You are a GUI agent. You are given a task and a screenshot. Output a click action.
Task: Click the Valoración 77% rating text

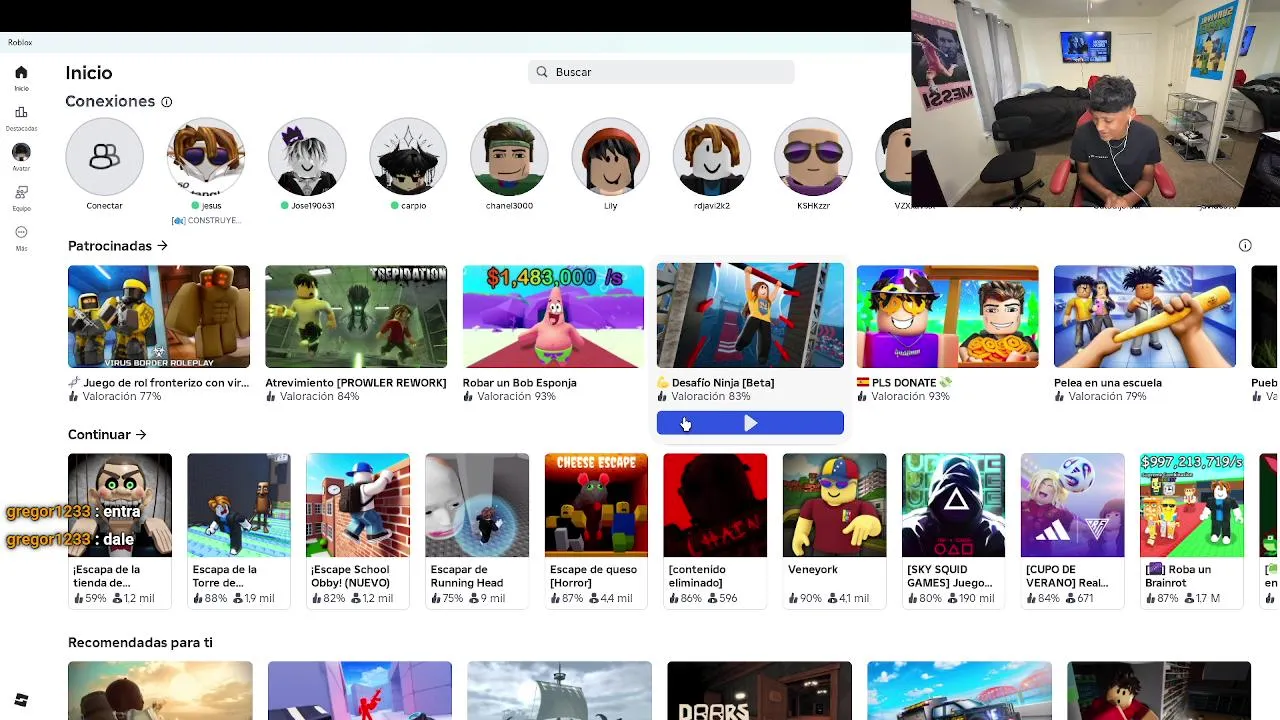click(x=122, y=397)
